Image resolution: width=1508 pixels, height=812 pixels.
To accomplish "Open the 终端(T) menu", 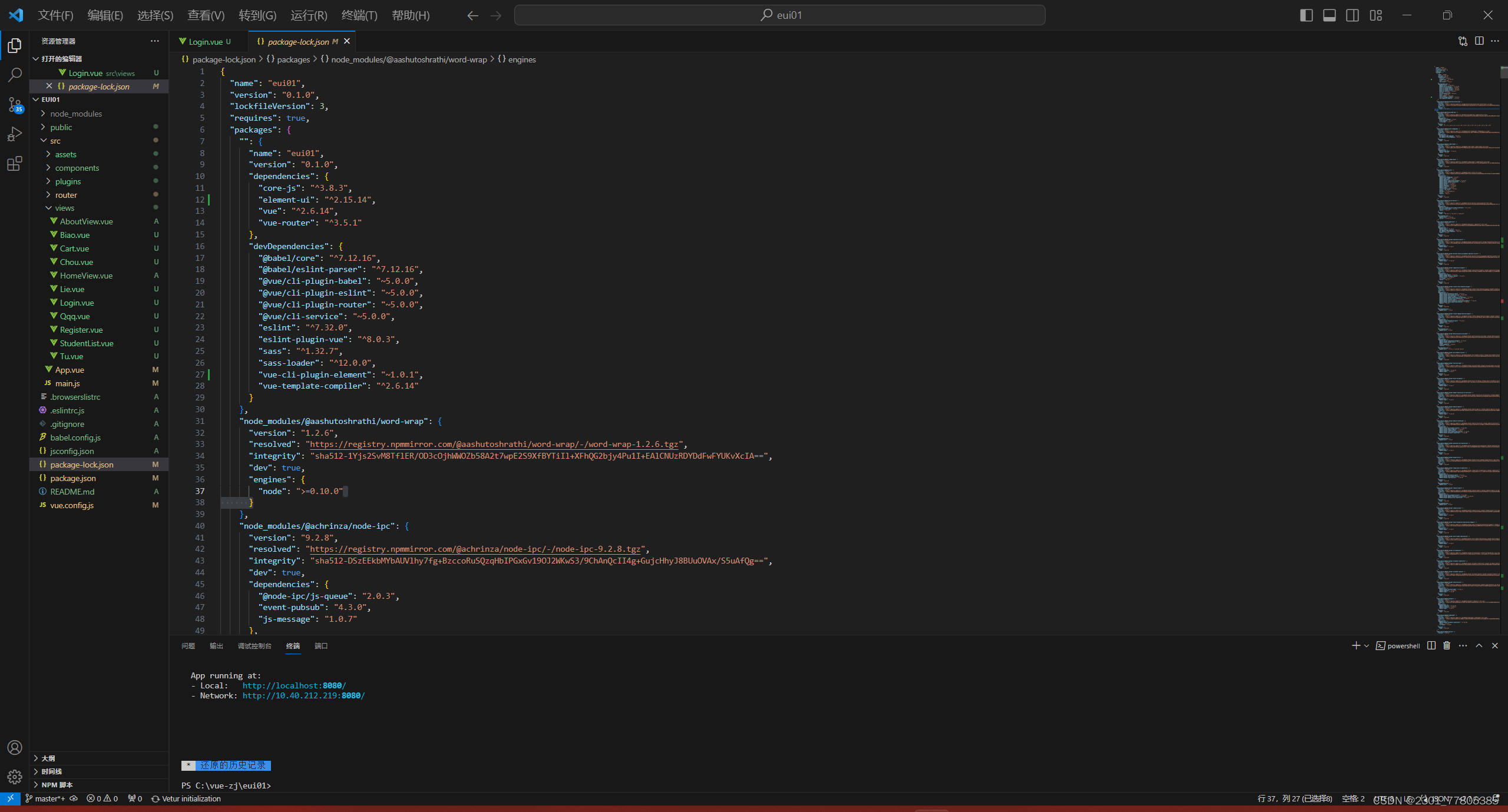I will [x=359, y=15].
